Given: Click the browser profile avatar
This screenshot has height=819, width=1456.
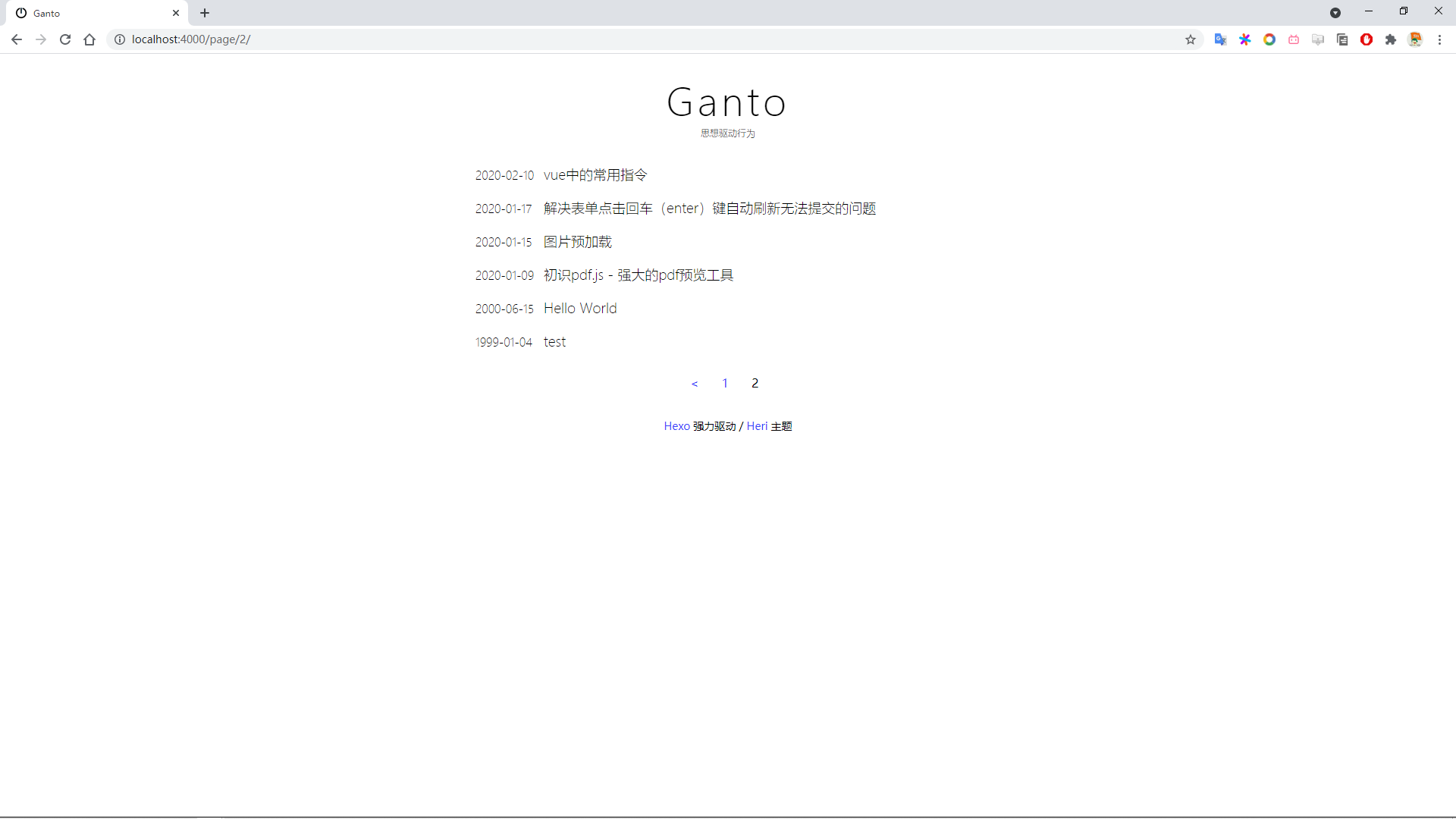Looking at the screenshot, I should click(x=1415, y=39).
